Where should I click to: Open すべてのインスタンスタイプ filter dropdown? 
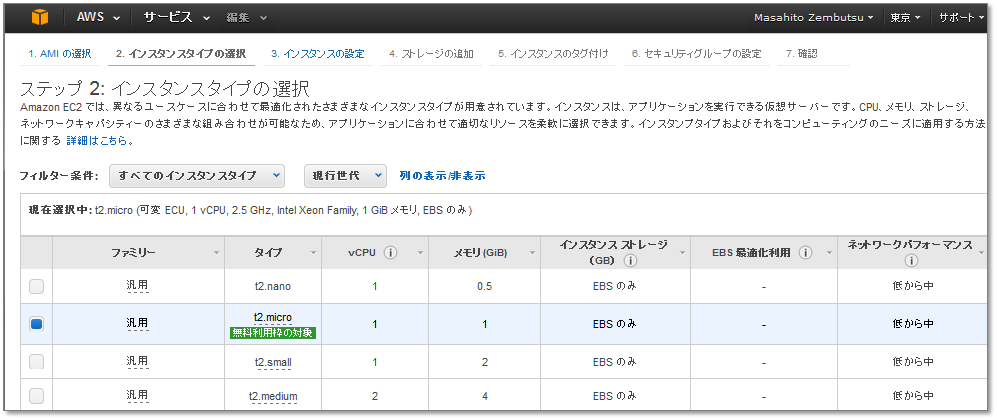coord(197,176)
